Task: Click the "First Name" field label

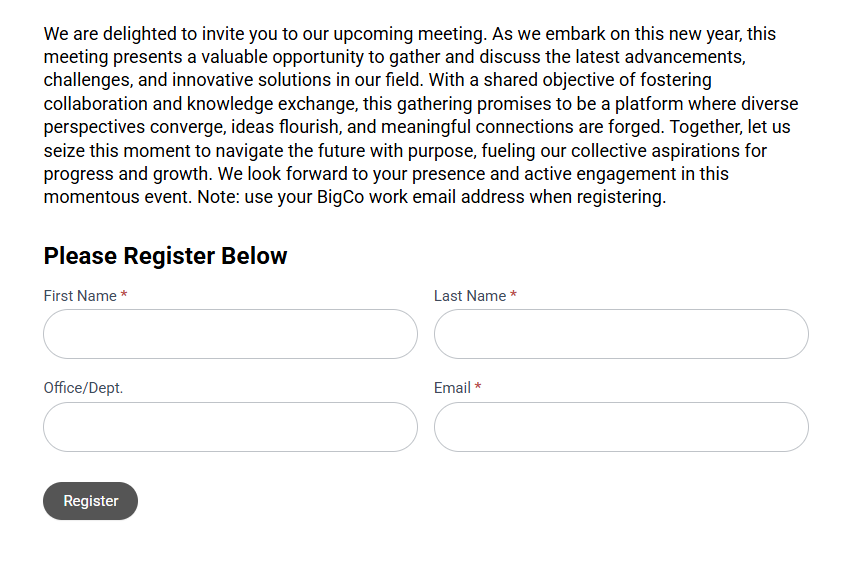Action: [80, 295]
